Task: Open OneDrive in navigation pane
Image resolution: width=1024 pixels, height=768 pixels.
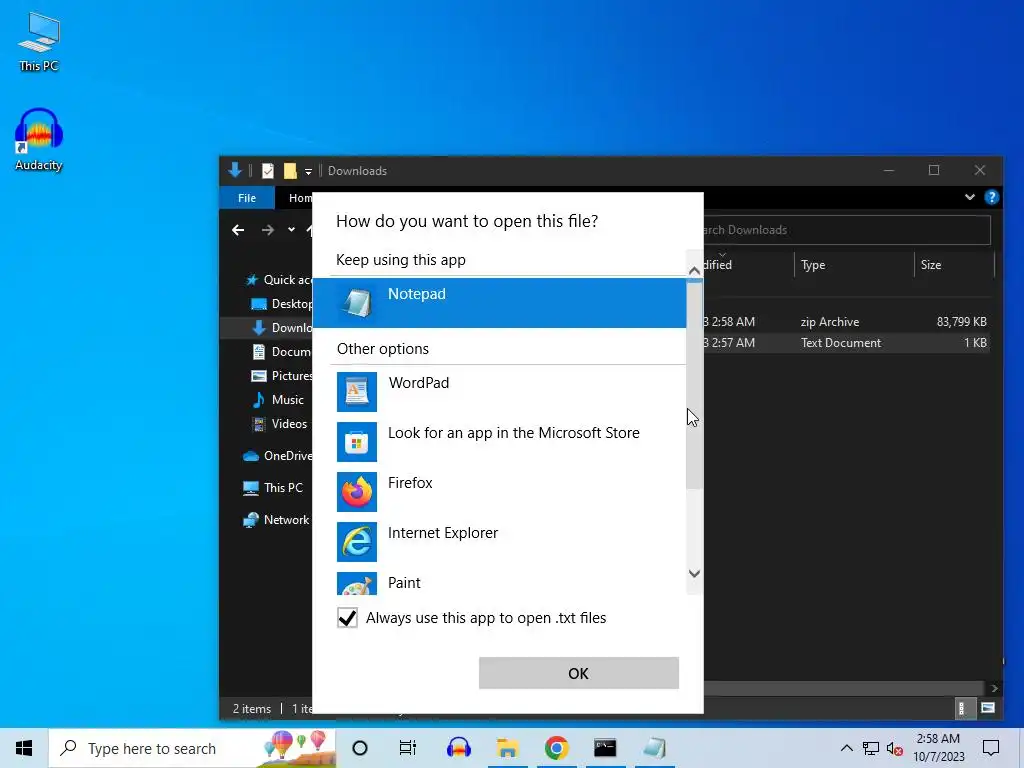Action: coord(278,456)
